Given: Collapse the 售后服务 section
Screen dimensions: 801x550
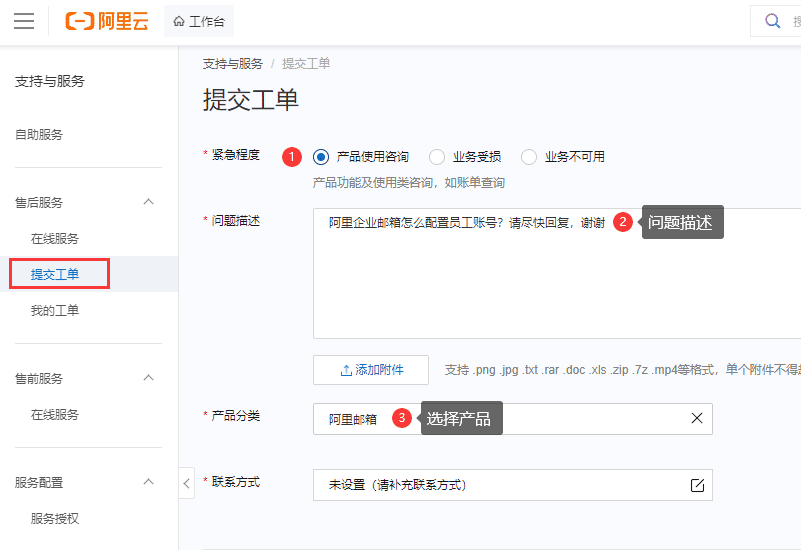Looking at the screenshot, I should click(x=148, y=202).
